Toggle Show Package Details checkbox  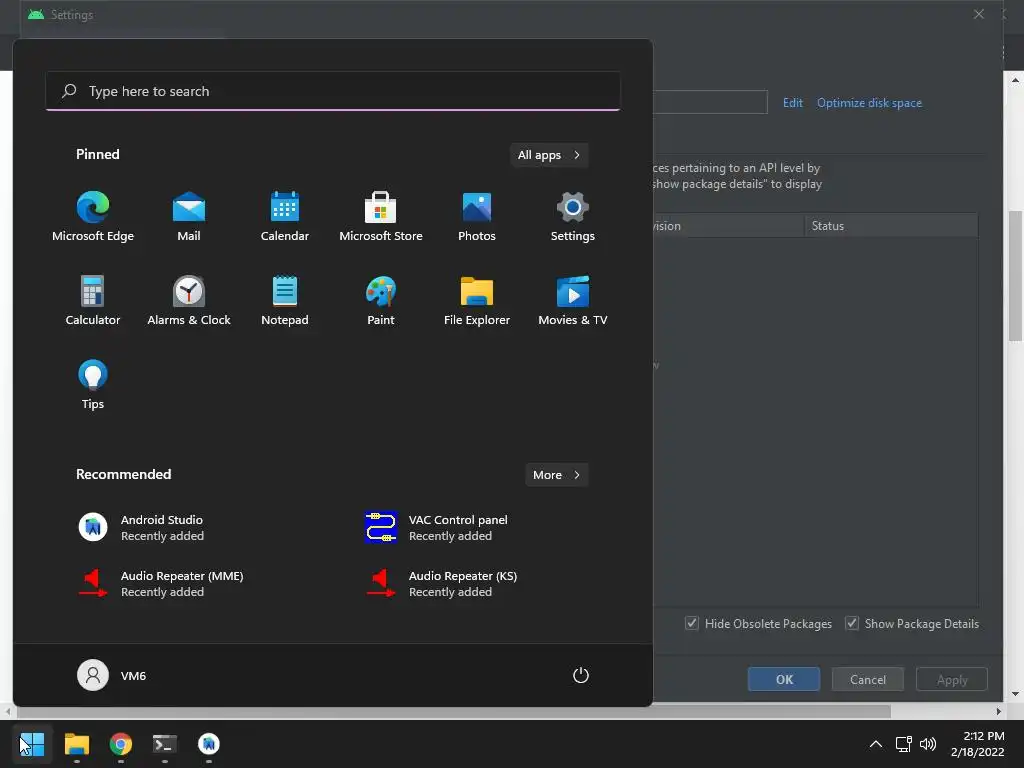(852, 623)
